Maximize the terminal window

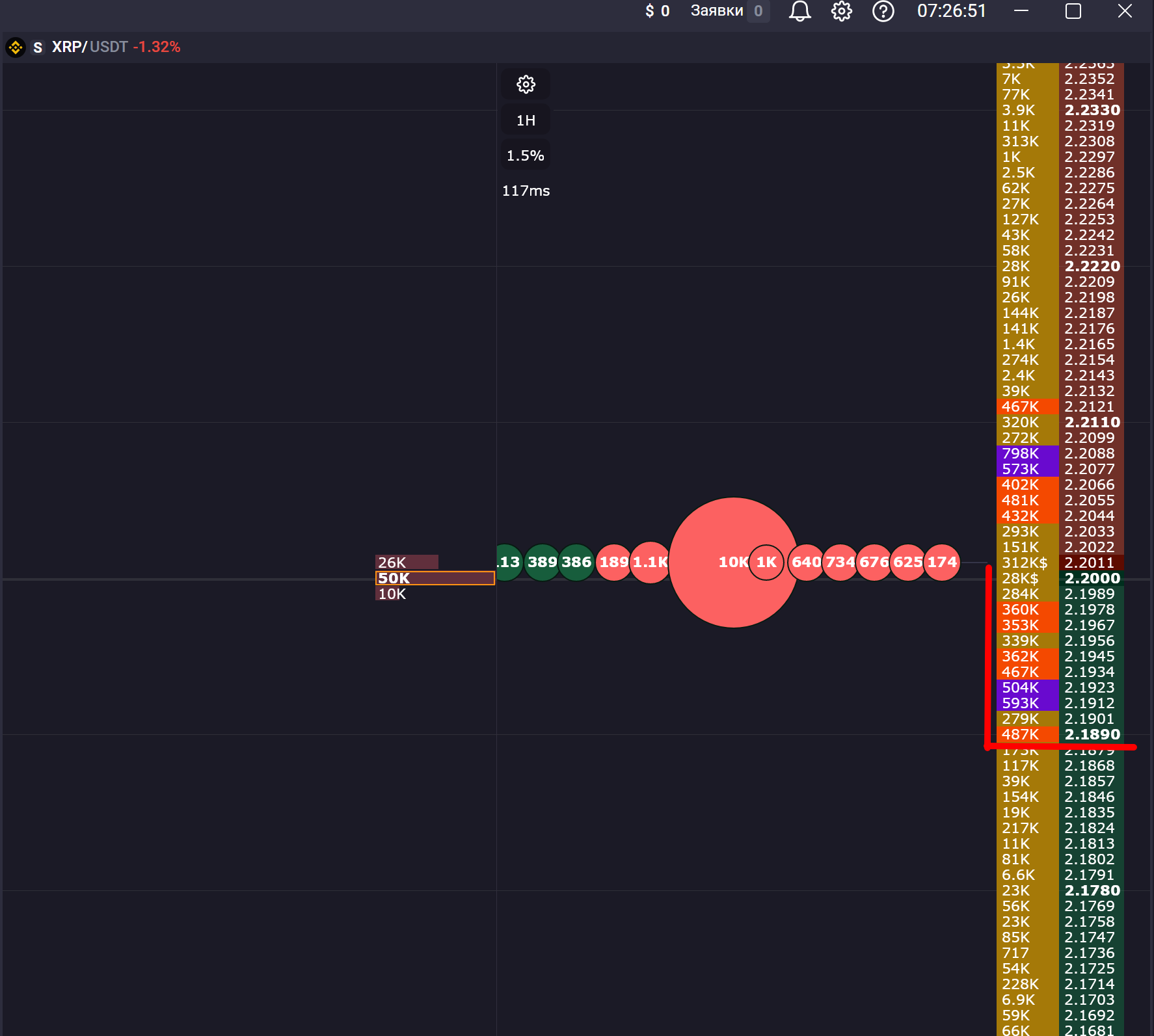pos(1073,11)
